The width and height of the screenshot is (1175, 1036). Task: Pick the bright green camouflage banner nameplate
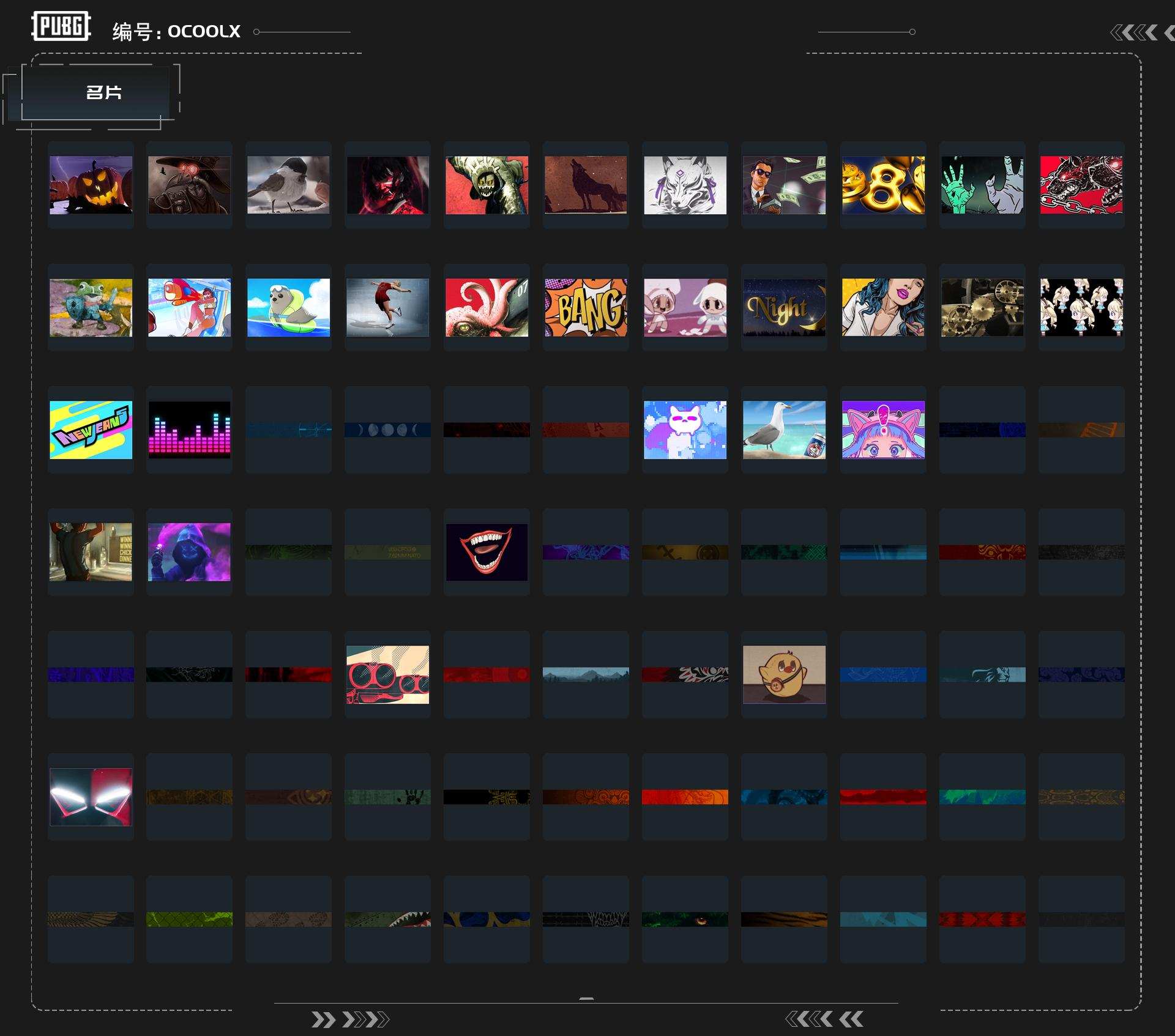click(x=189, y=919)
